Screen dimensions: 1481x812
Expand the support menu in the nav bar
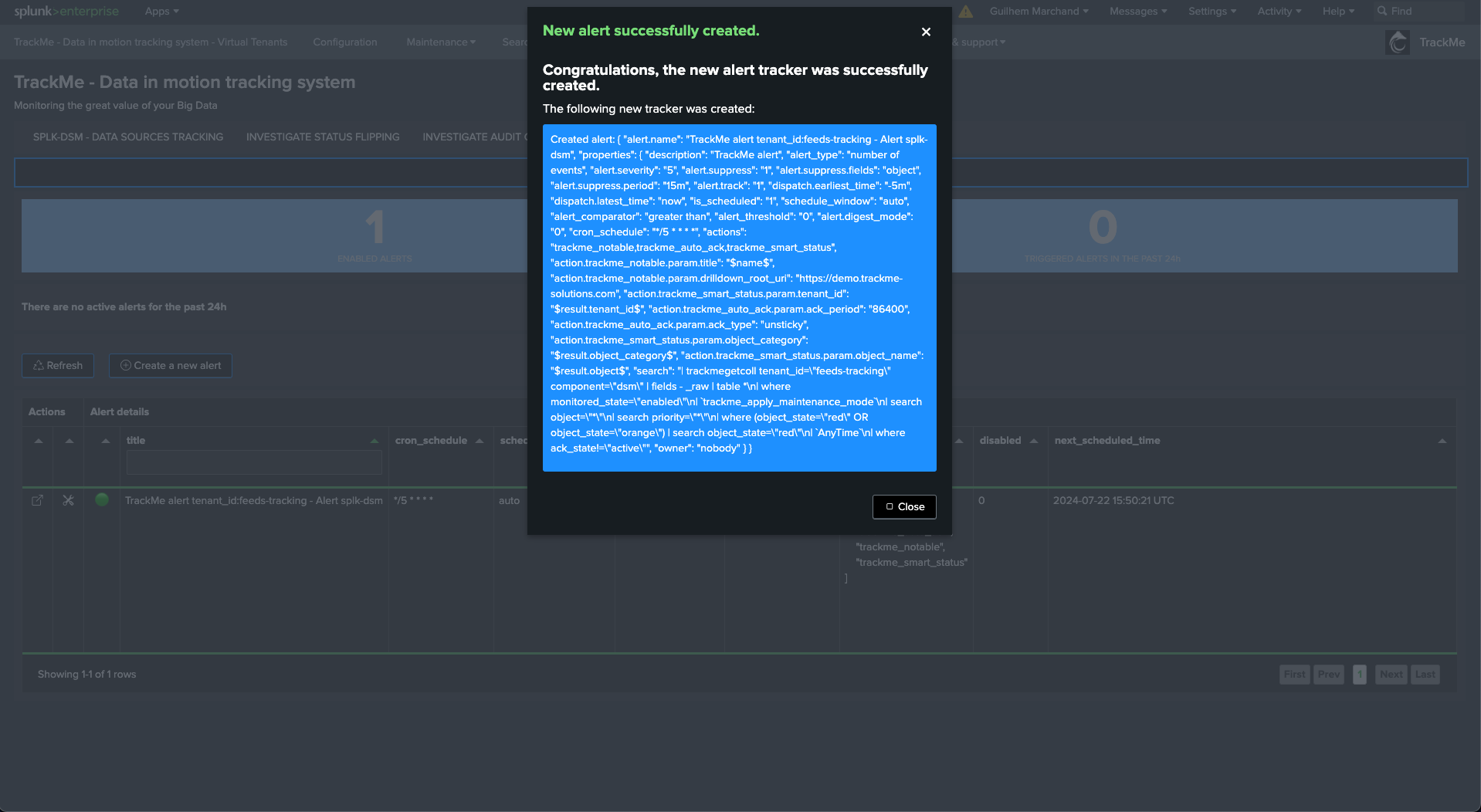pos(979,42)
